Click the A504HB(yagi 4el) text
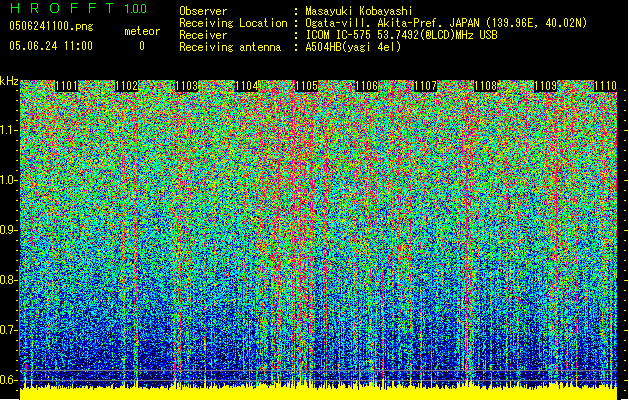This screenshot has height=400, width=629. coord(353,47)
